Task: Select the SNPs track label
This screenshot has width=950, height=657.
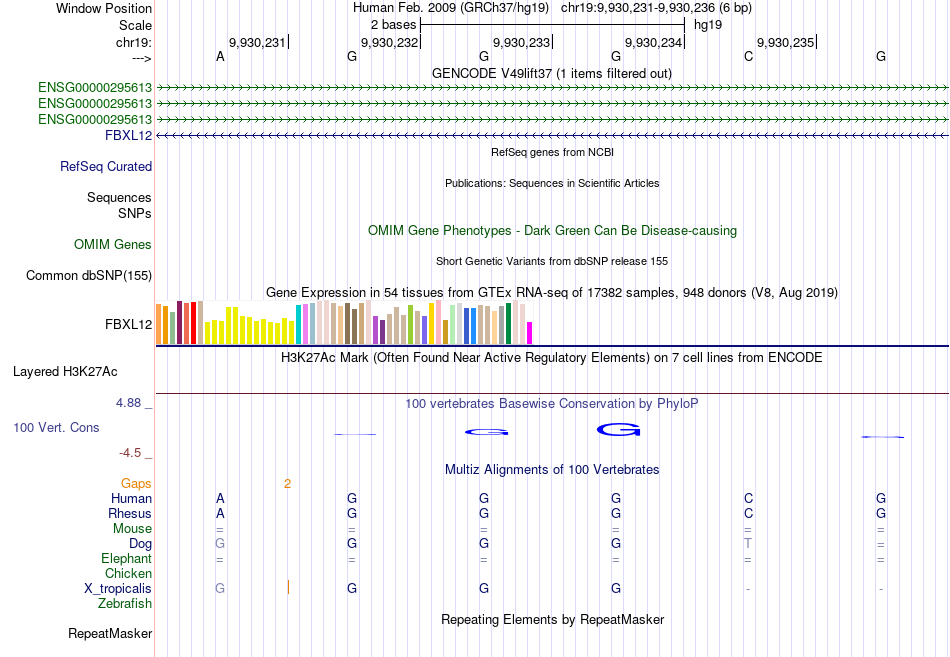Action: pyautogui.click(x=135, y=213)
